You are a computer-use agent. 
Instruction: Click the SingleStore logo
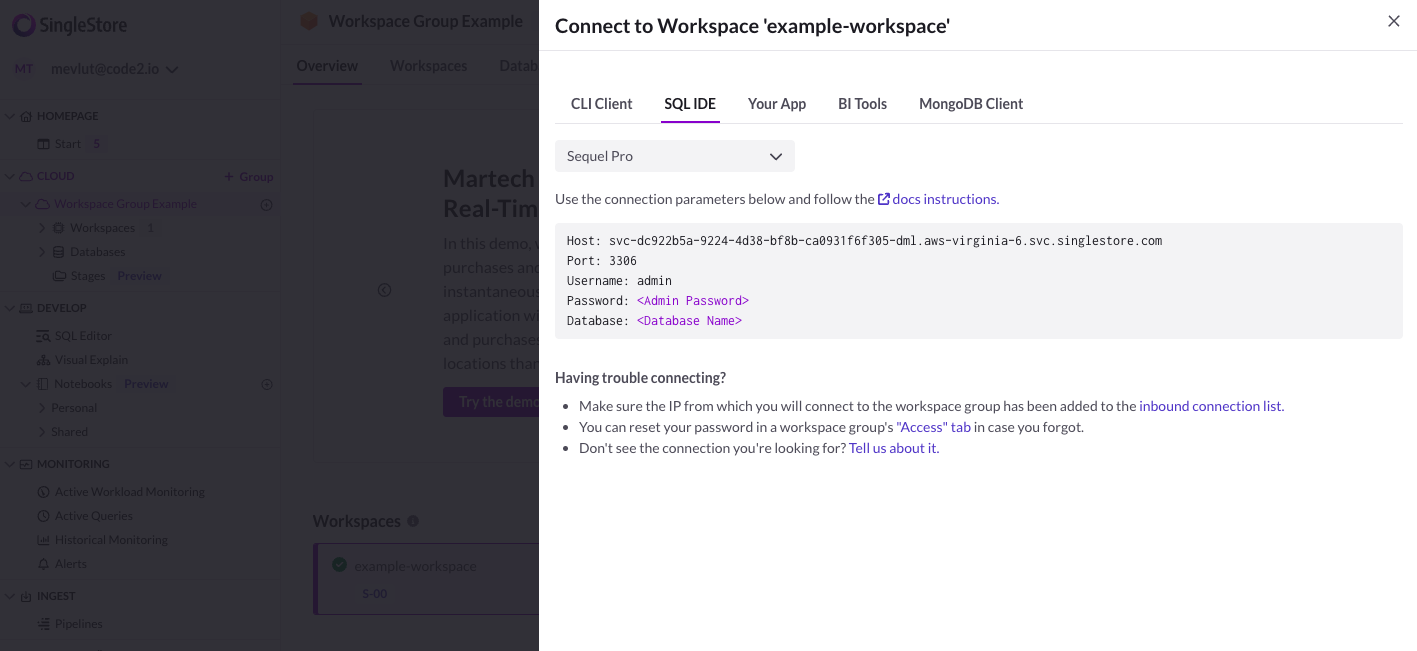click(70, 26)
